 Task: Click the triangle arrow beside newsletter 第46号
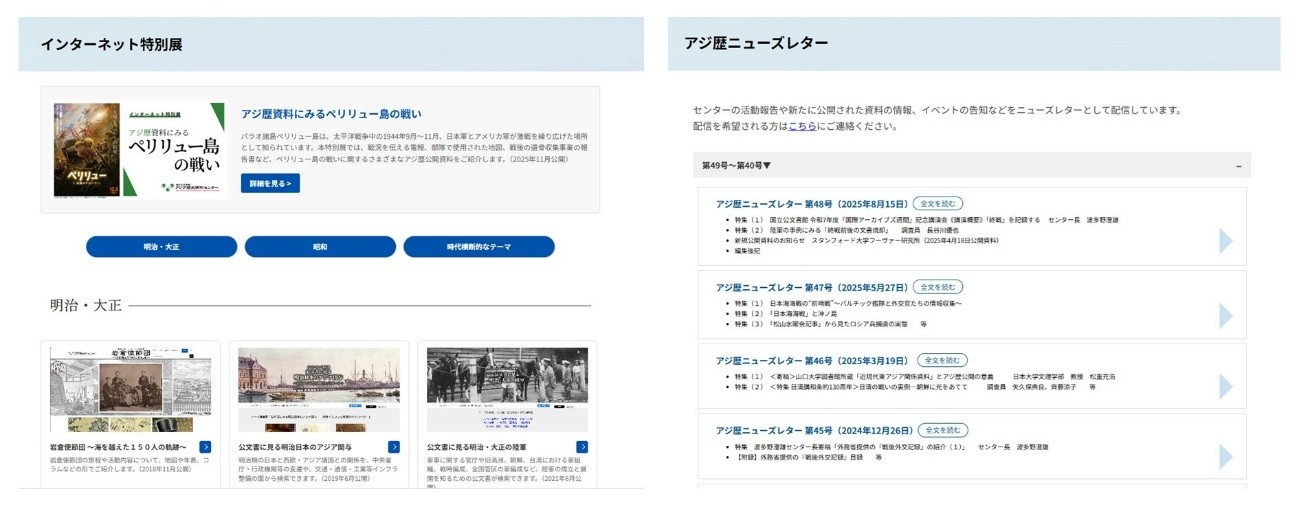pos(1225,386)
